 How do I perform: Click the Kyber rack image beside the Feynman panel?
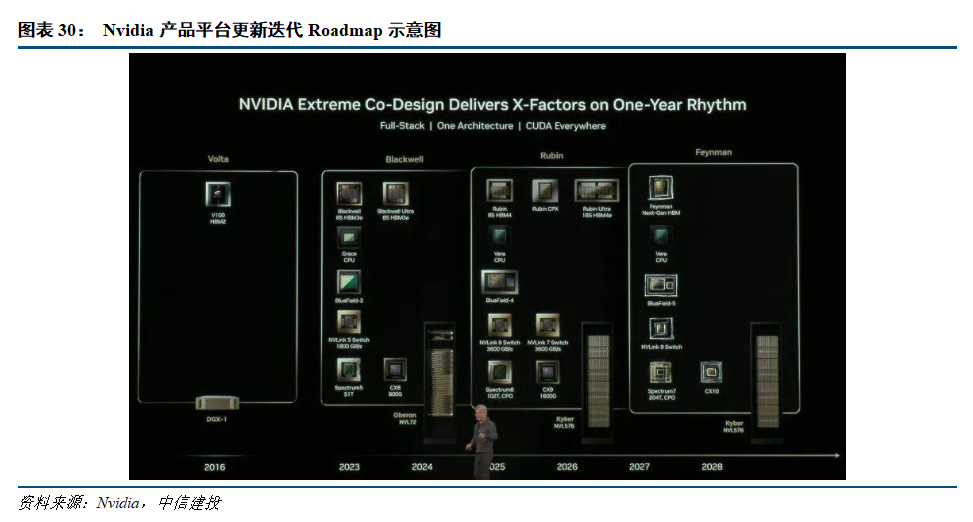(767, 382)
